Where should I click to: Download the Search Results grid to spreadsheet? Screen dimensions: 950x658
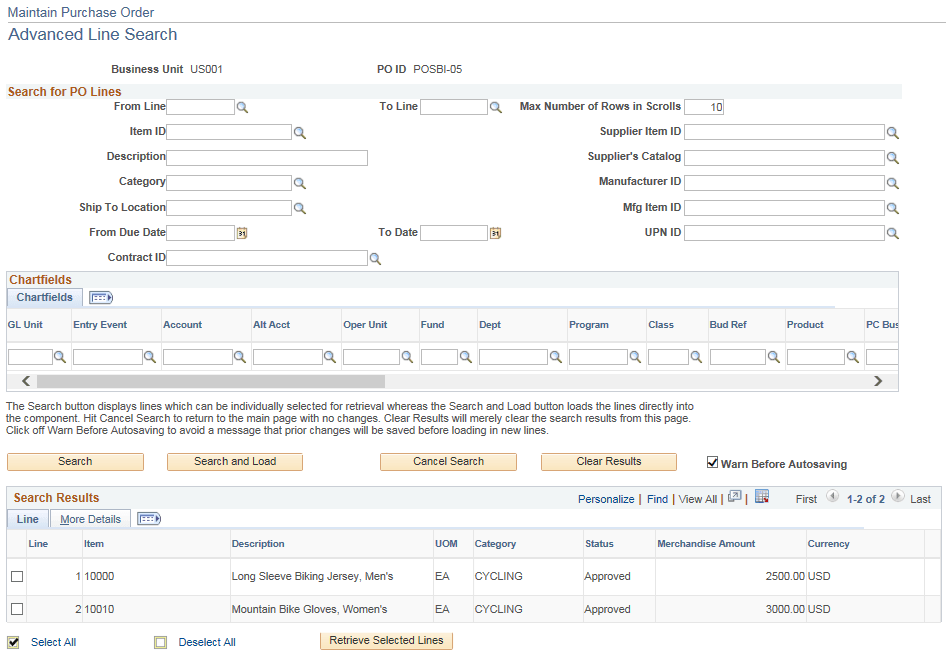(x=762, y=498)
